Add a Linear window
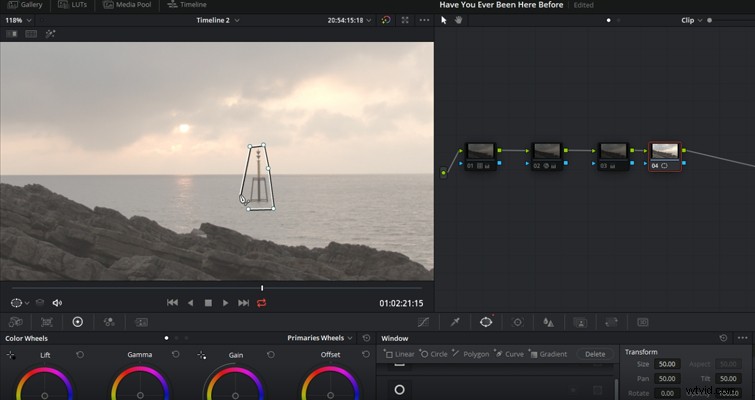The height and width of the screenshot is (400, 755). click(x=399, y=354)
